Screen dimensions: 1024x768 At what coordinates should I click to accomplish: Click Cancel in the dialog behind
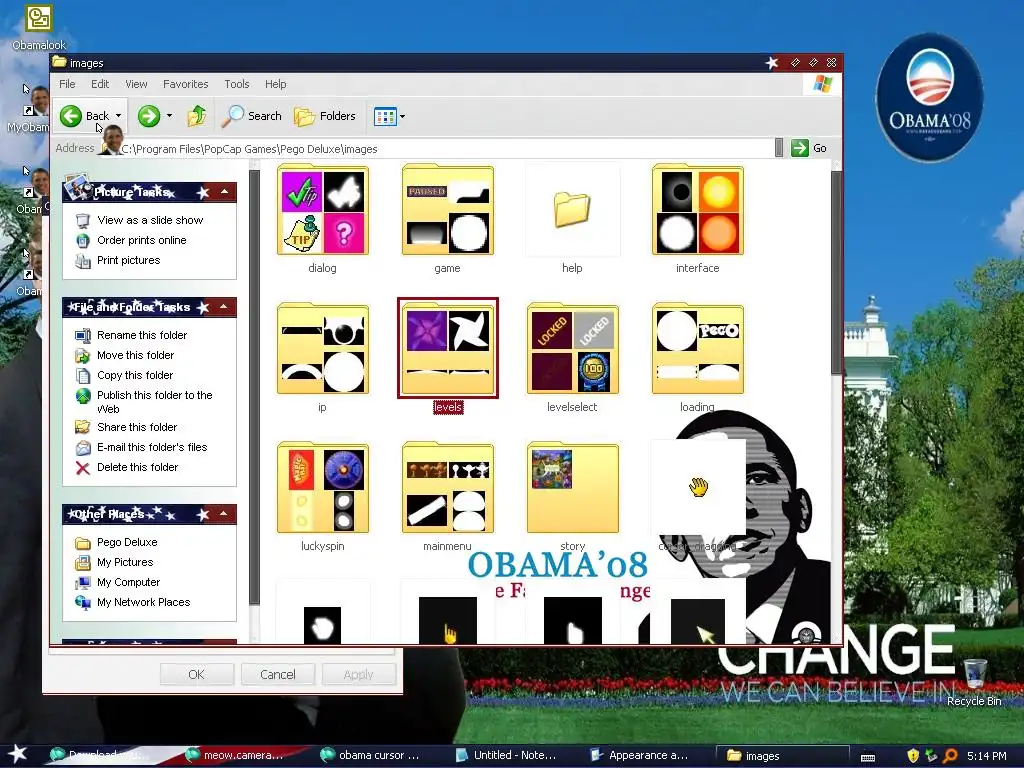[x=278, y=675]
